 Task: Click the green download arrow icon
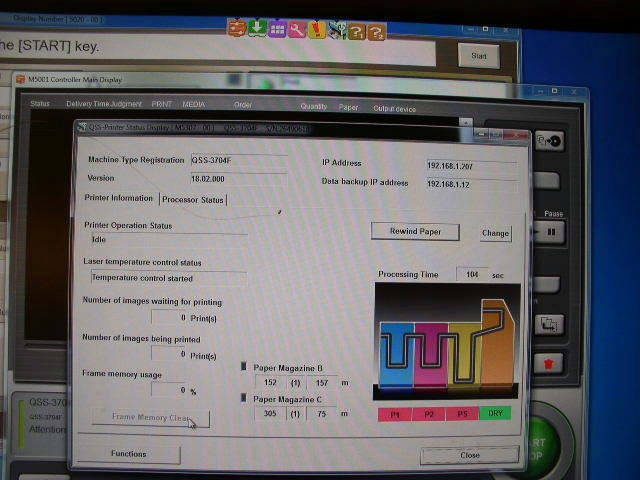point(257,29)
